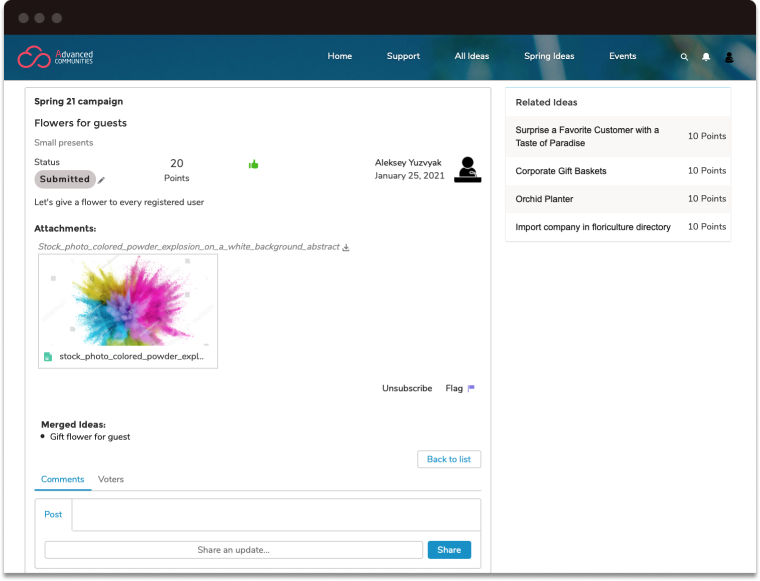Click the 20 Points counter

pos(176,170)
